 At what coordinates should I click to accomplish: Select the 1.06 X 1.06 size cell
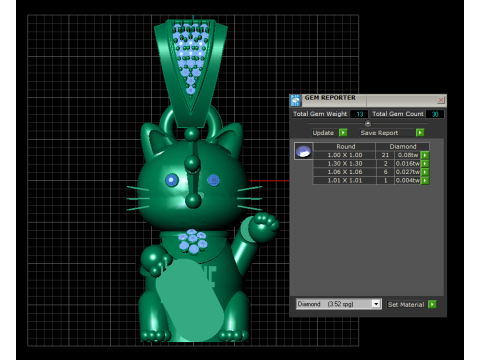pyautogui.click(x=345, y=172)
